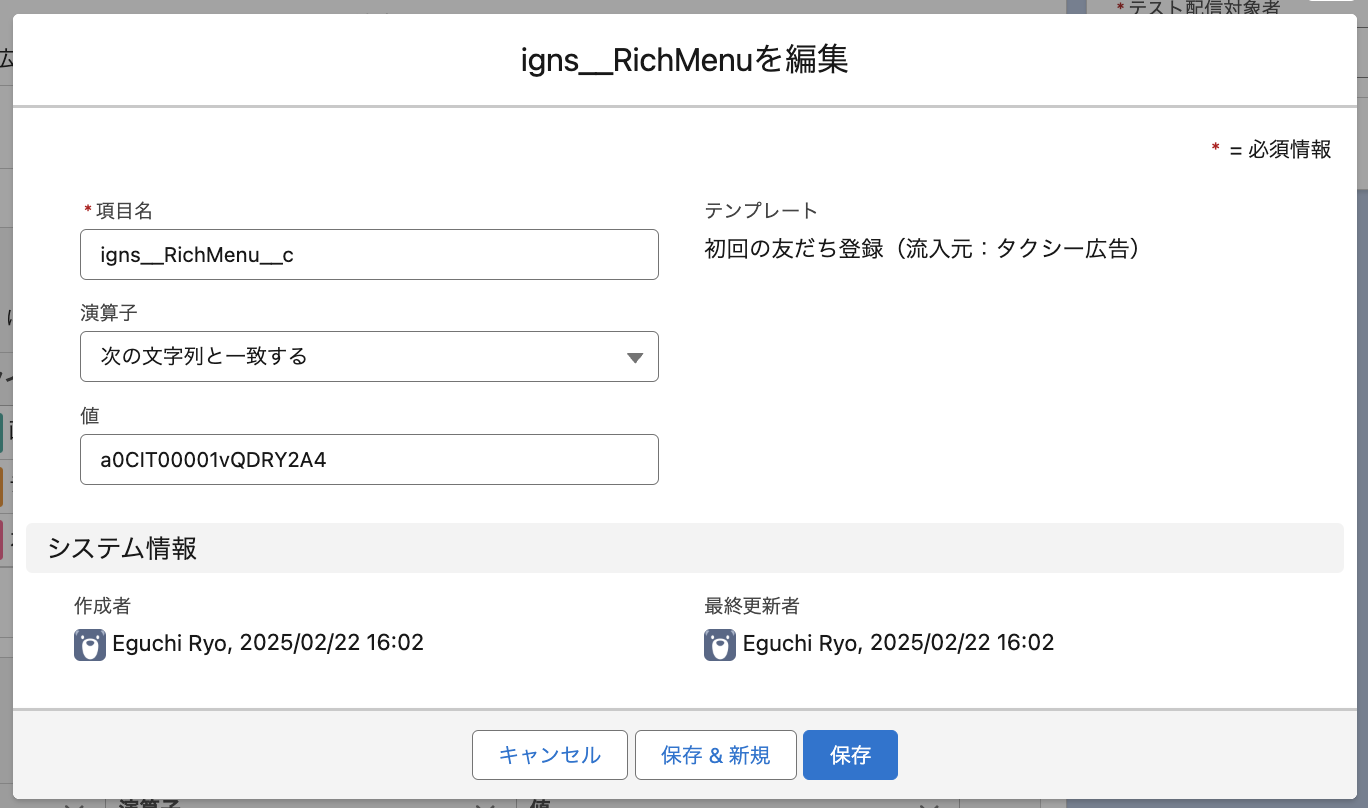The width and height of the screenshot is (1368, 808).
Task: Click the avatar icon under 作成者
Action: 90,644
